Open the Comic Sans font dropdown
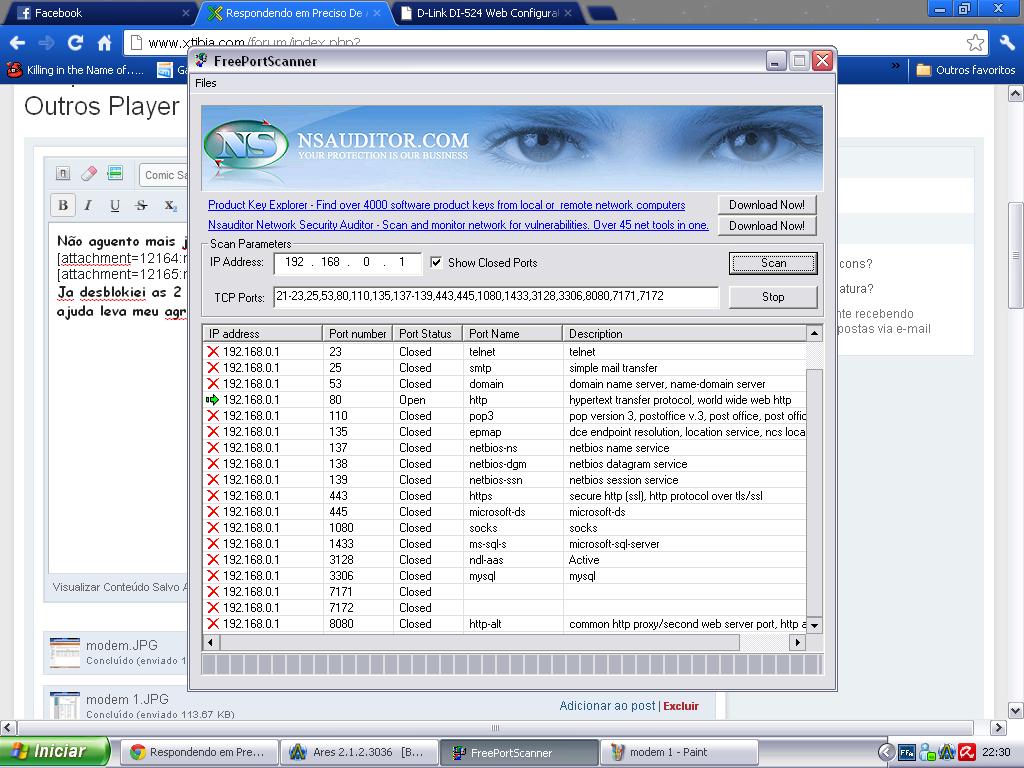 click(164, 175)
